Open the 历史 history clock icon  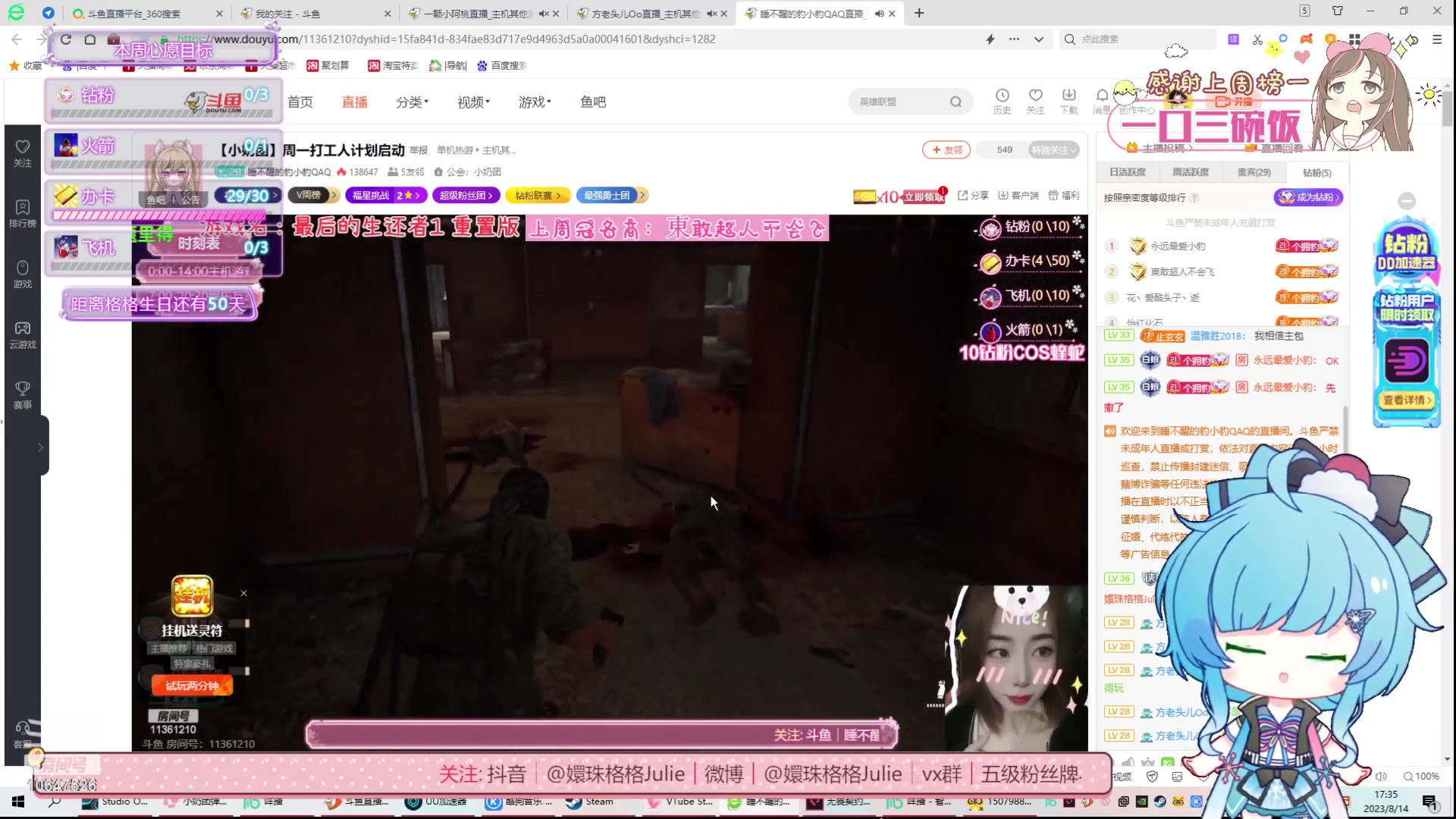(1002, 101)
